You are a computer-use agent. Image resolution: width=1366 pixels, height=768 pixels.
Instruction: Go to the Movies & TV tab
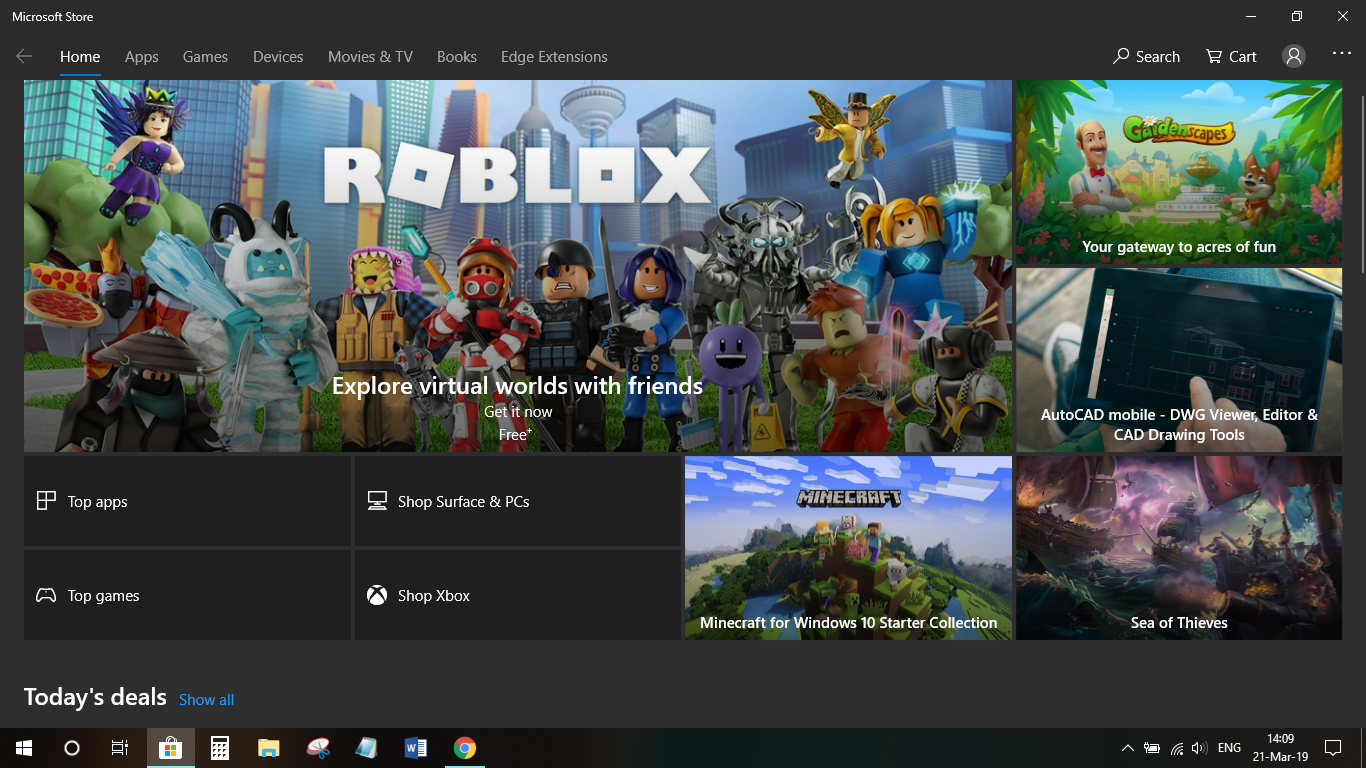[x=370, y=57]
